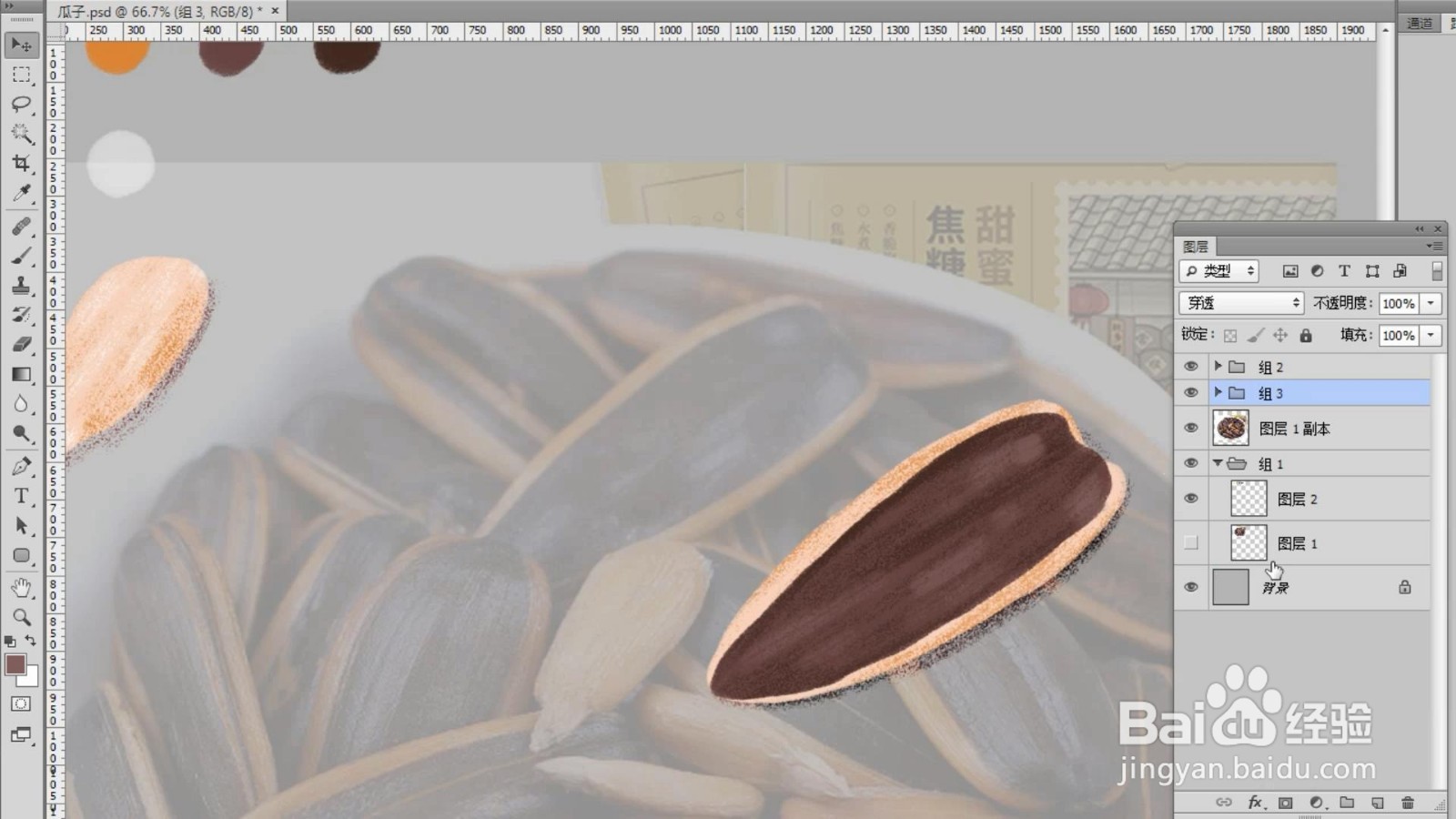
Task: Lock layer position
Action: [1280, 336]
